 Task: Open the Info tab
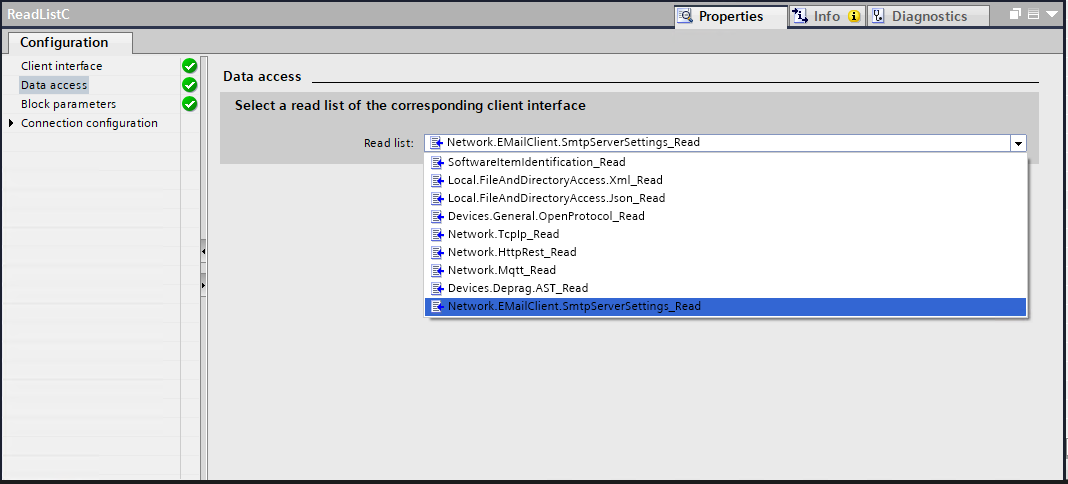(826, 16)
